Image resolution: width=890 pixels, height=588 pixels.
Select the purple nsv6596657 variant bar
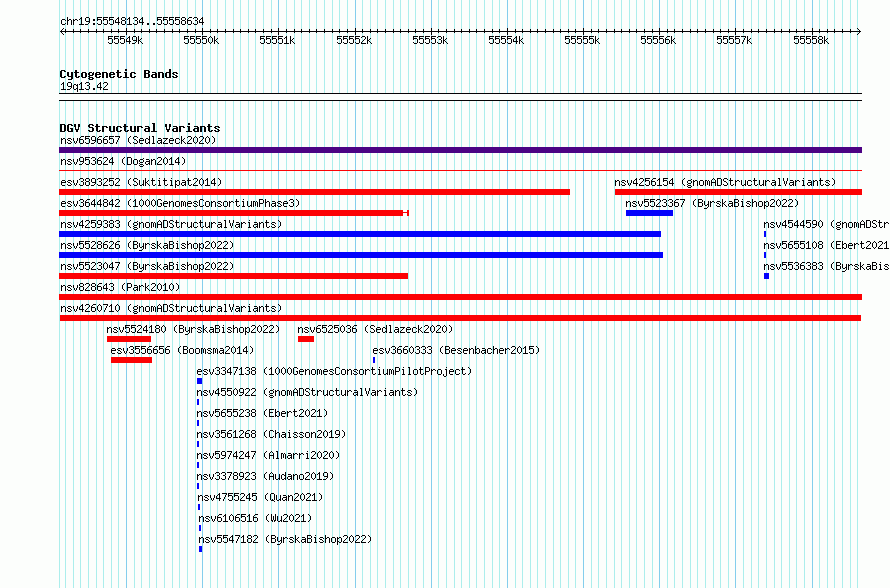point(460,150)
